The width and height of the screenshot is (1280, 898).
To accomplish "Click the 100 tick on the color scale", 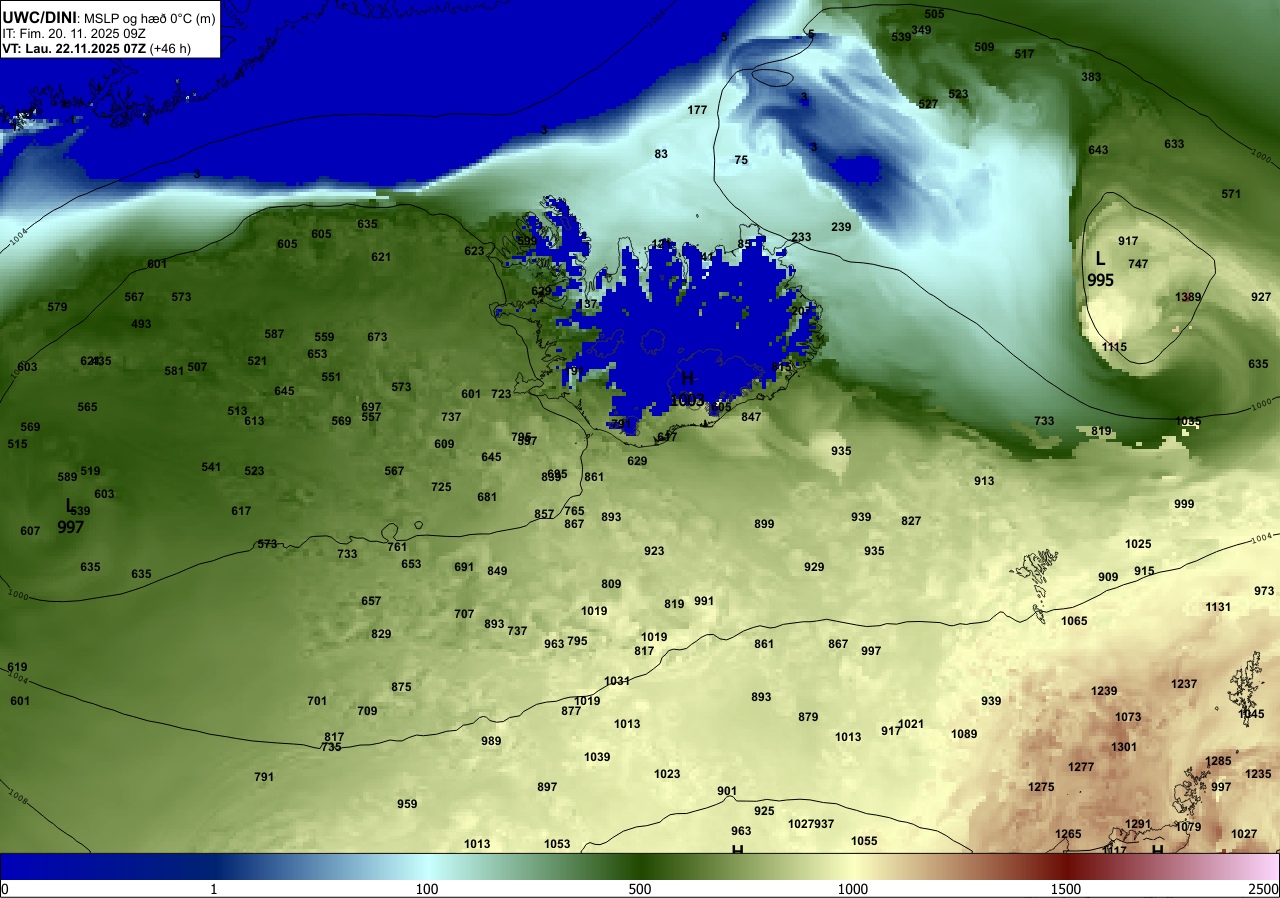I will (427, 889).
